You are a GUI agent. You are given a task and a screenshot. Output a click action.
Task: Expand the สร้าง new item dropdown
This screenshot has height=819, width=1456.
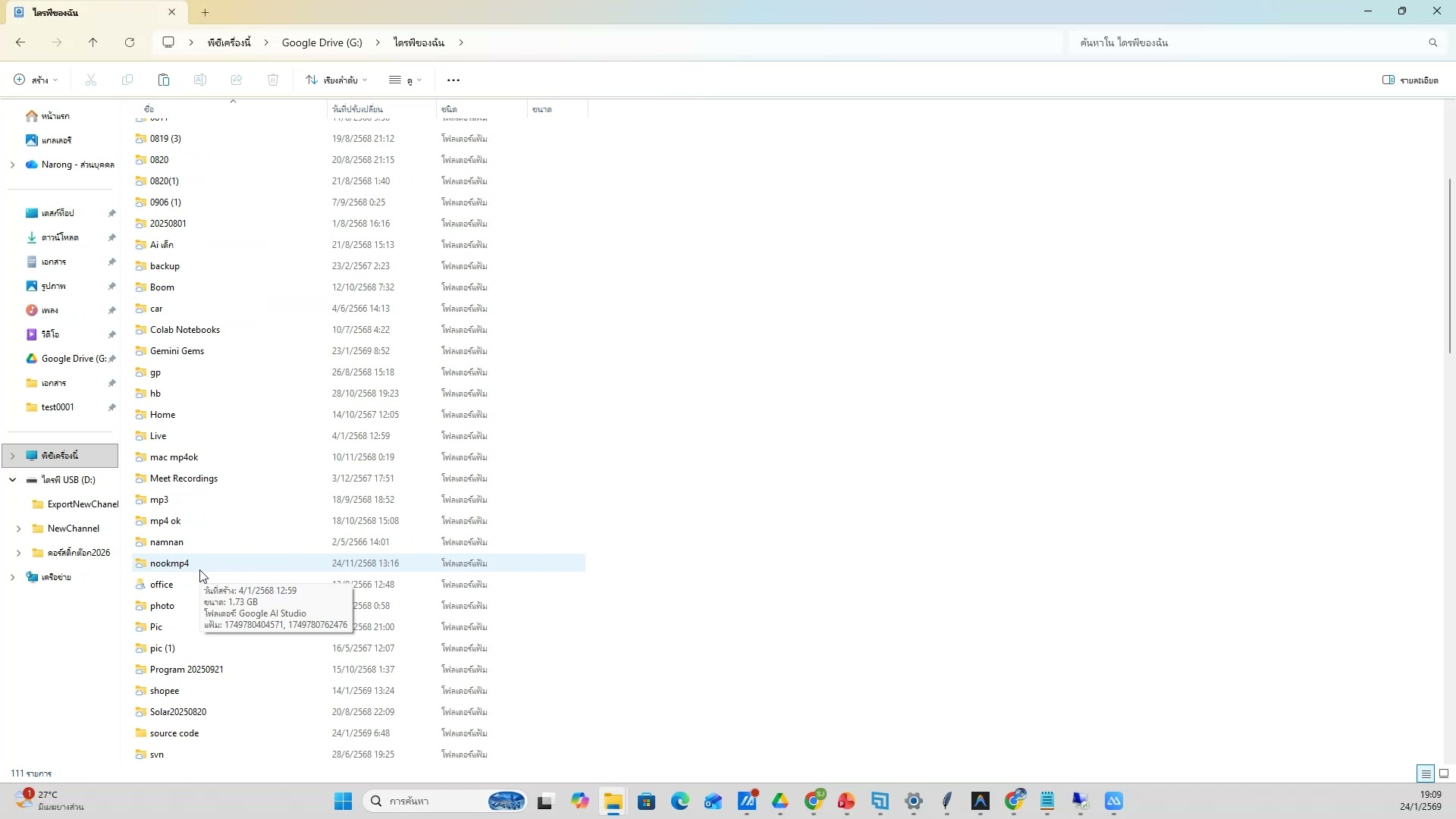click(x=34, y=80)
